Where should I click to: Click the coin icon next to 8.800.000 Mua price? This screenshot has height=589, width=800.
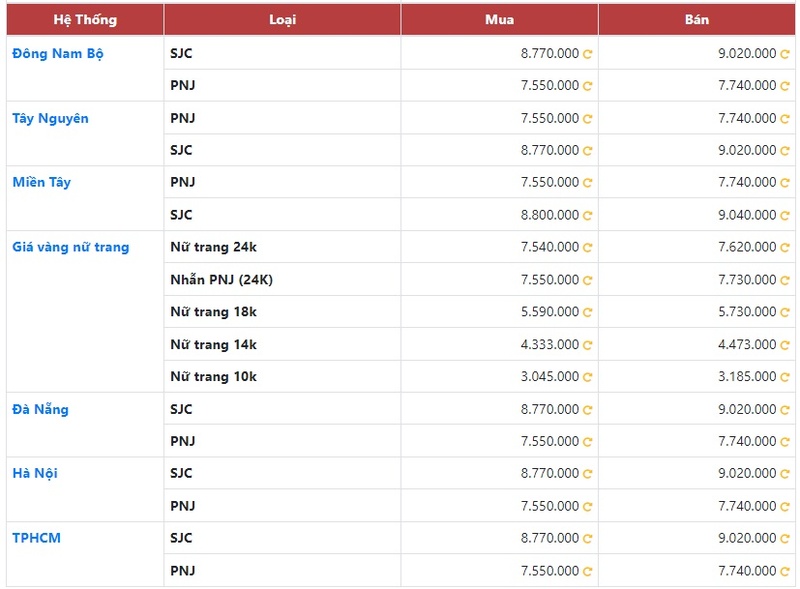point(587,216)
